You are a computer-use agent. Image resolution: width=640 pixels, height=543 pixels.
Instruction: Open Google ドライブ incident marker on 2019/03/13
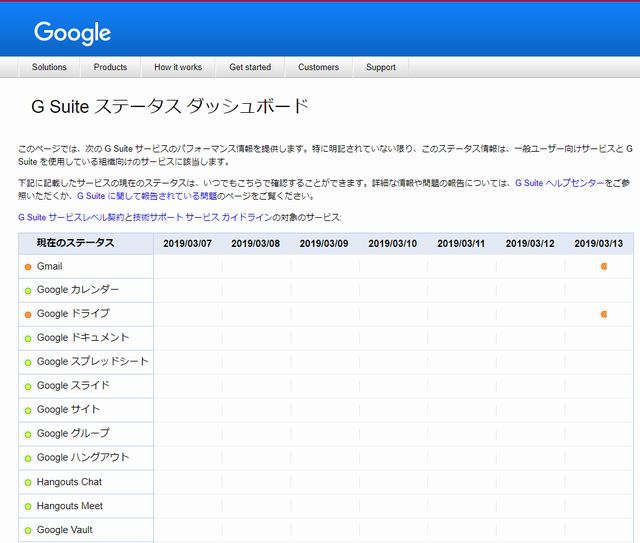(x=604, y=314)
